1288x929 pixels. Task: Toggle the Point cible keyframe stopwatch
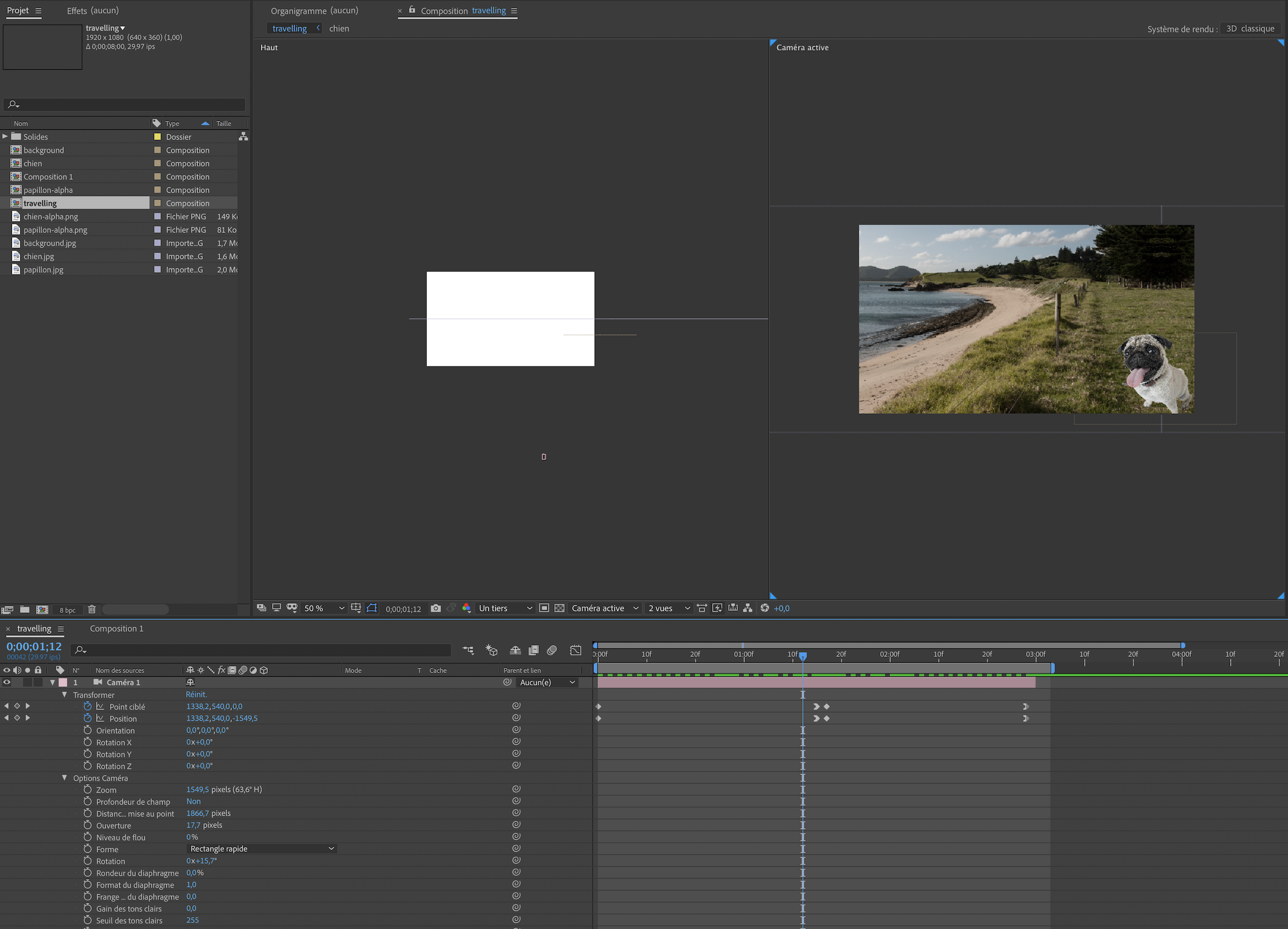pos(87,706)
